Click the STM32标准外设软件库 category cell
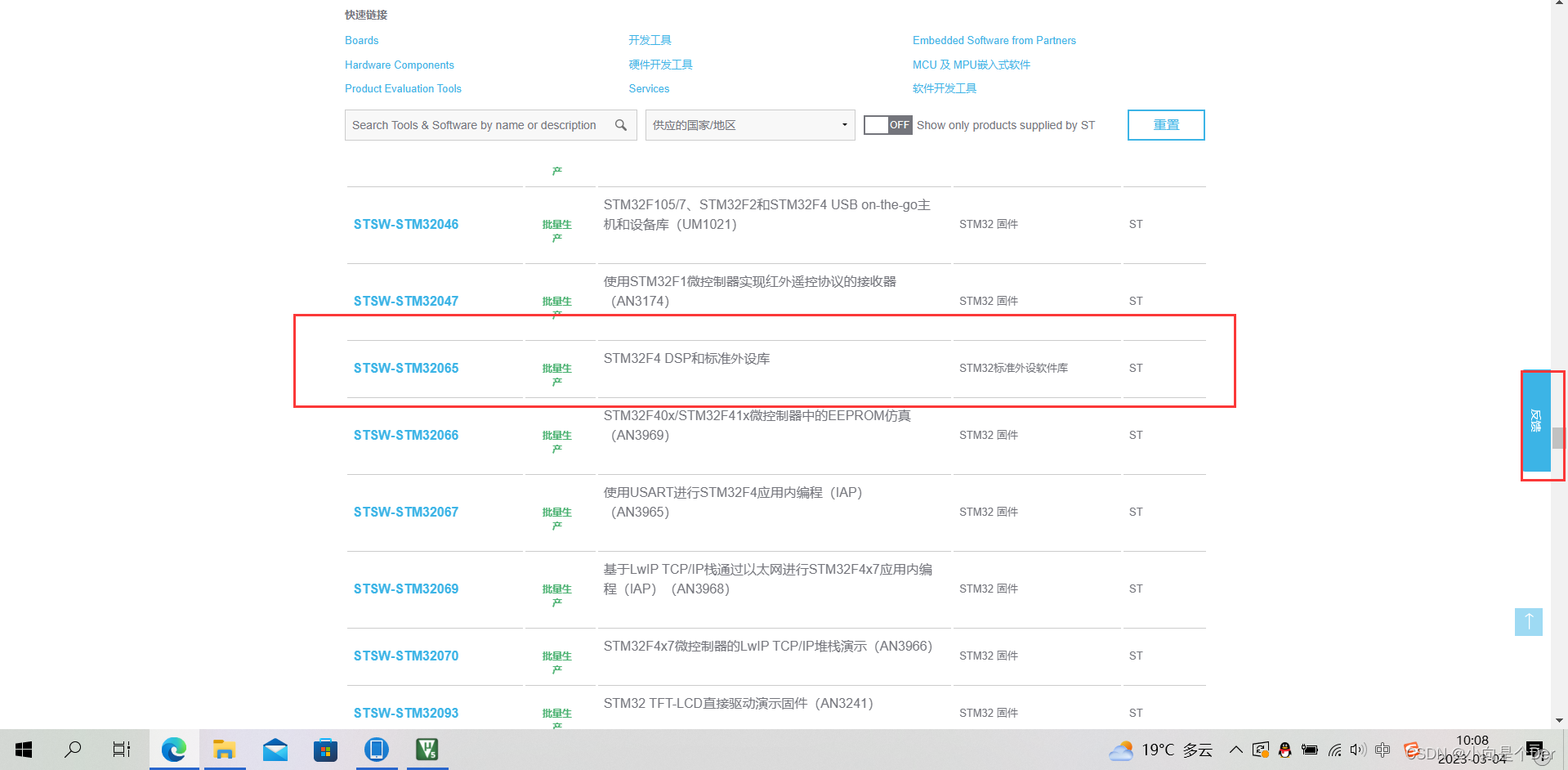The width and height of the screenshot is (1568, 770). pyautogui.click(x=1013, y=368)
